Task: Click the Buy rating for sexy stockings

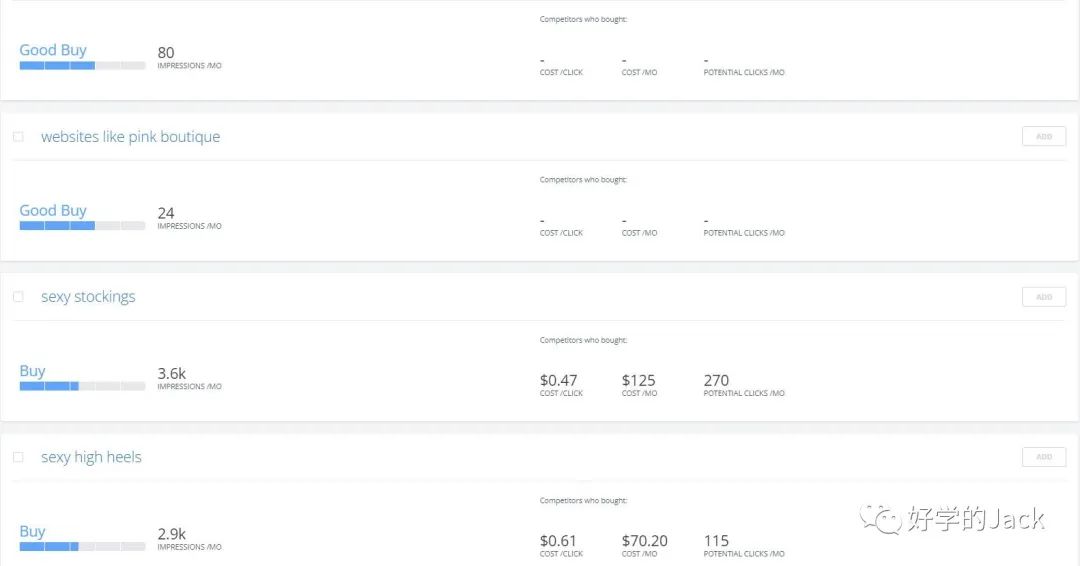Action: 32,371
